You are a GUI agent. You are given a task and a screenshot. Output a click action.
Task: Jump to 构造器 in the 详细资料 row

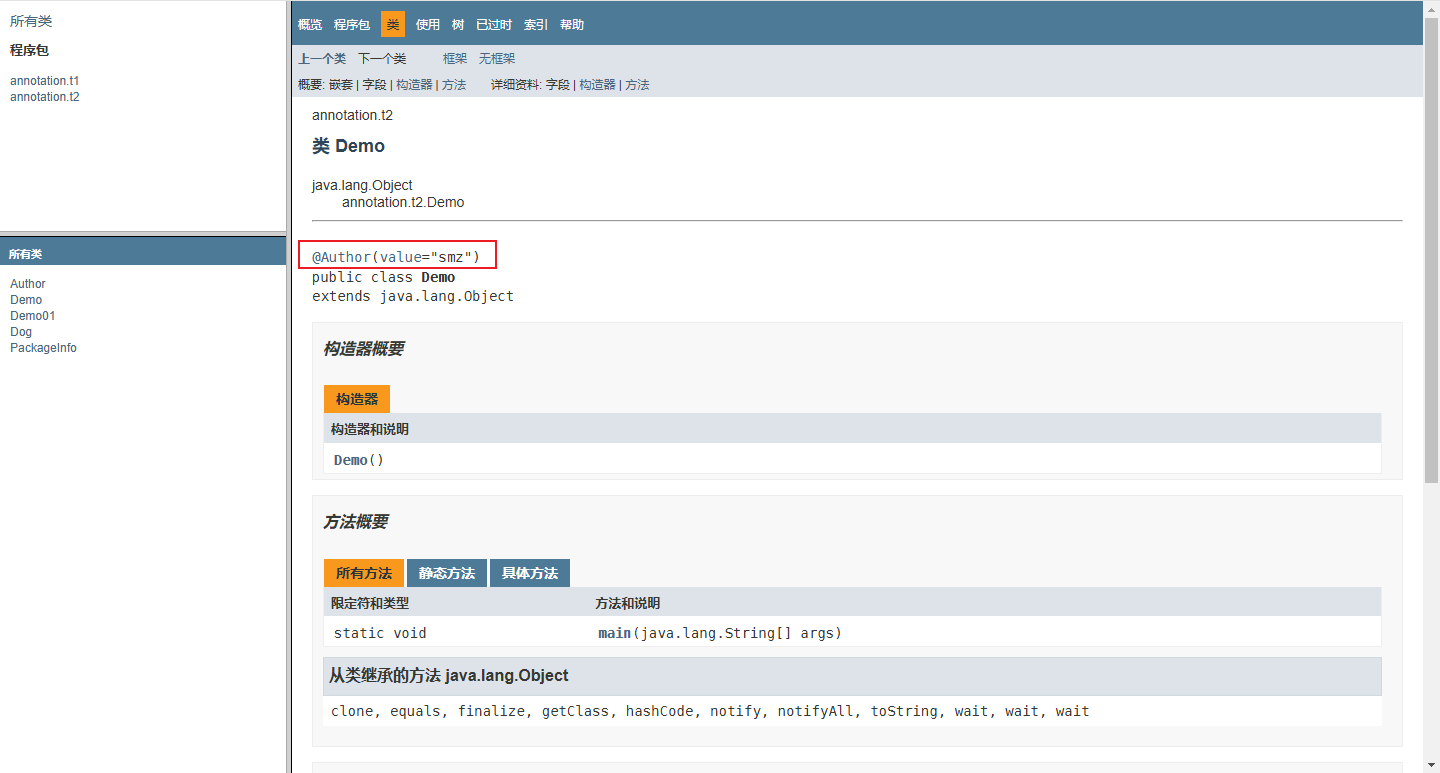598,85
